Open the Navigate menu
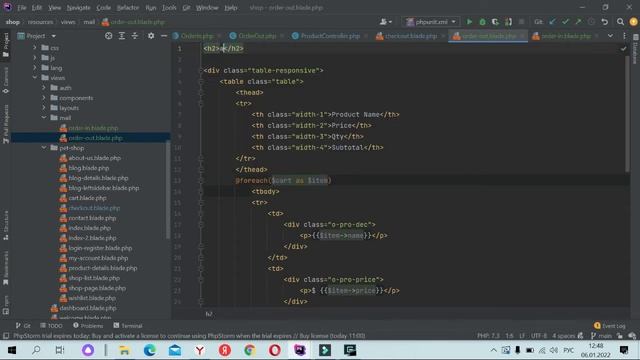The height and width of the screenshot is (360, 640). (x=78, y=8)
